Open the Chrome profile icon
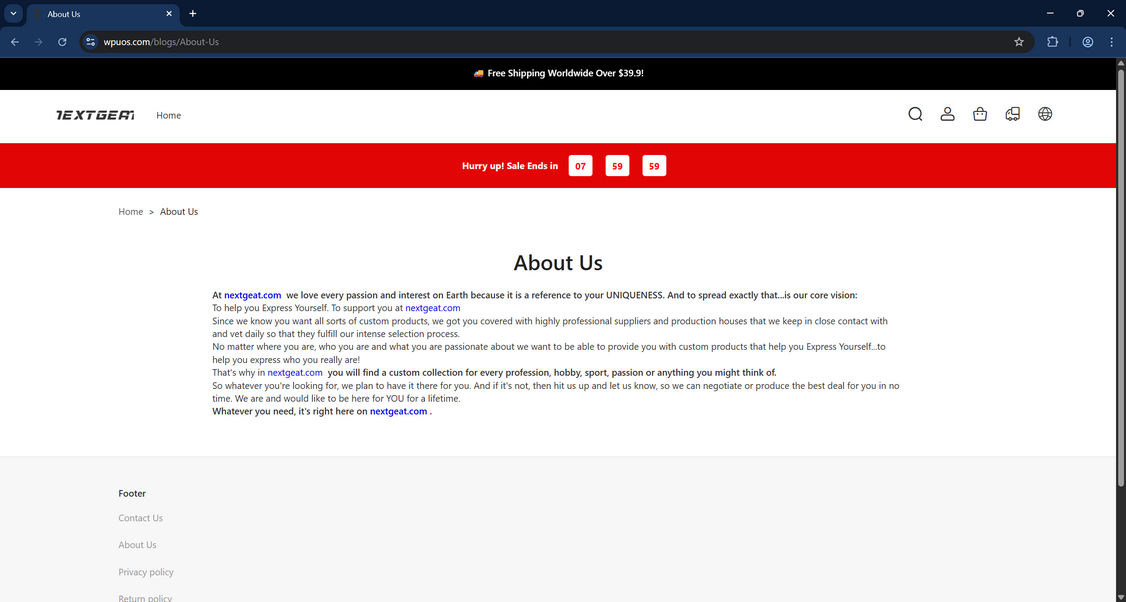Image resolution: width=1126 pixels, height=602 pixels. 1087,42
